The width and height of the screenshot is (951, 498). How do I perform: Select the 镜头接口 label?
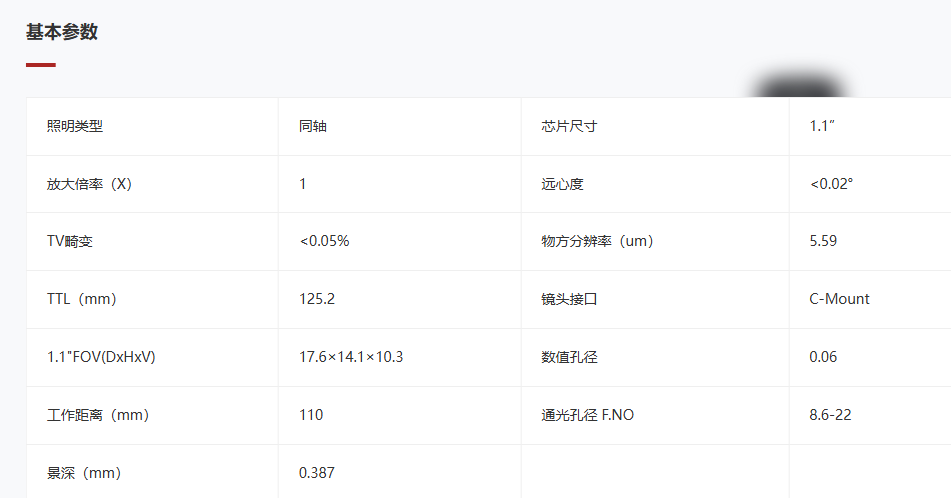point(569,299)
